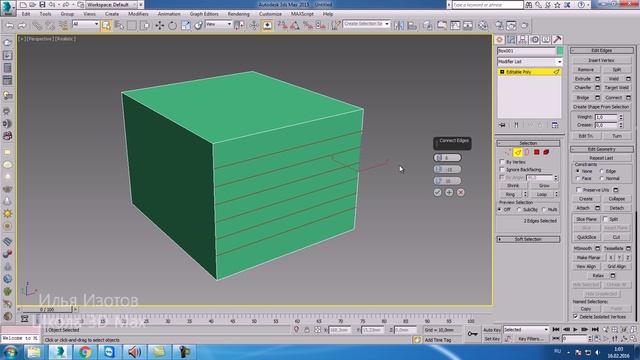This screenshot has height=360, width=640.
Task: Open the Render Setup icon
Action: 499,26
